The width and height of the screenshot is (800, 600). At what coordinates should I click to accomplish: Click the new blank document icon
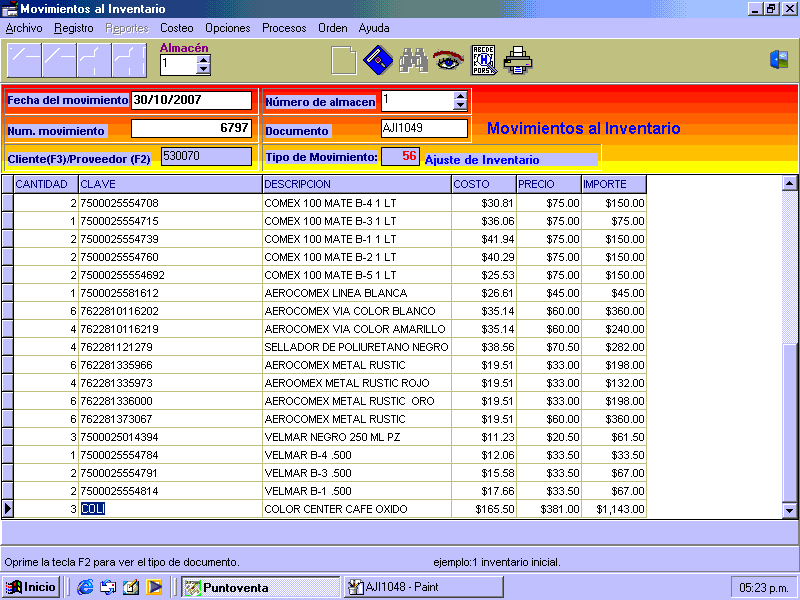(x=343, y=61)
